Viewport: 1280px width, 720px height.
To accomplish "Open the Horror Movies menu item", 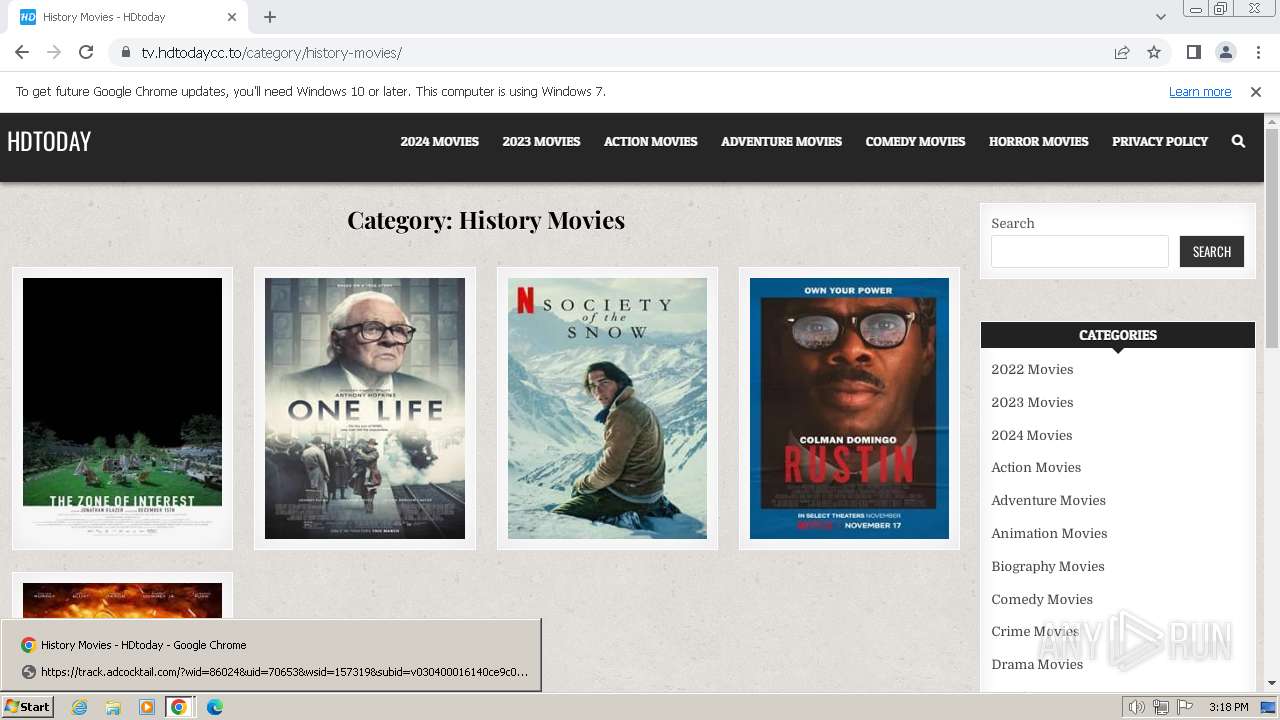I will click(1038, 141).
